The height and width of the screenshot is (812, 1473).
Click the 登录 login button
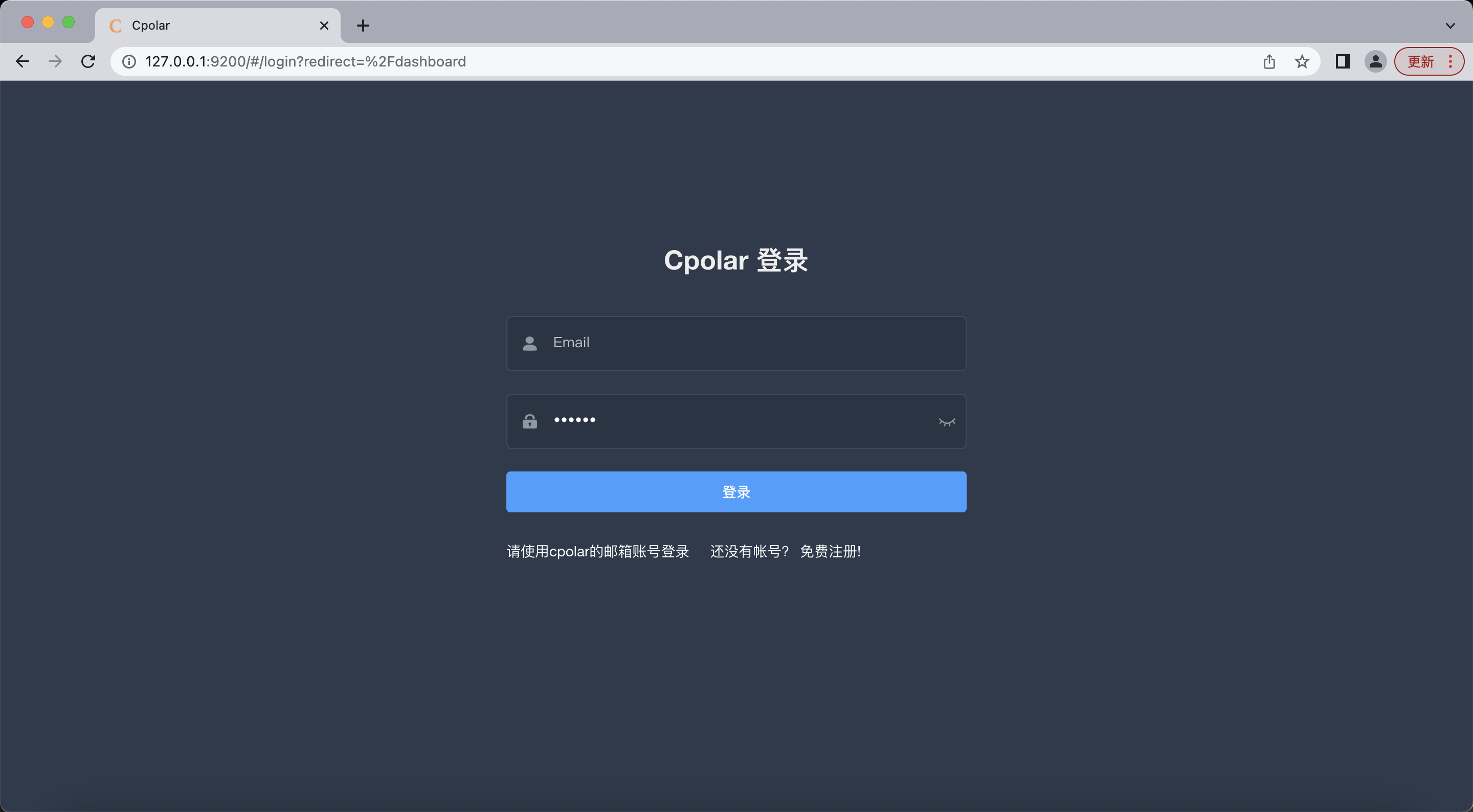(736, 491)
